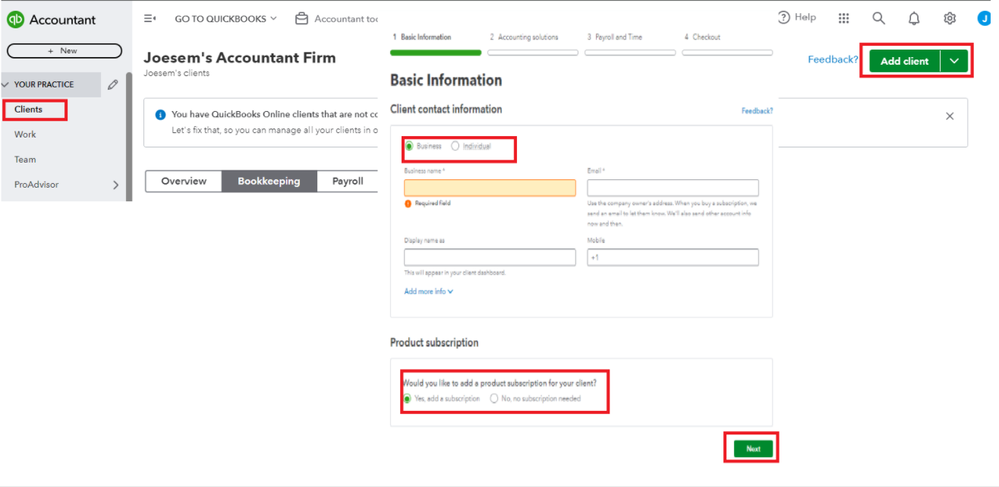This screenshot has width=999, height=487.
Task: Edit Your Practice with pencil icon
Action: click(x=113, y=85)
